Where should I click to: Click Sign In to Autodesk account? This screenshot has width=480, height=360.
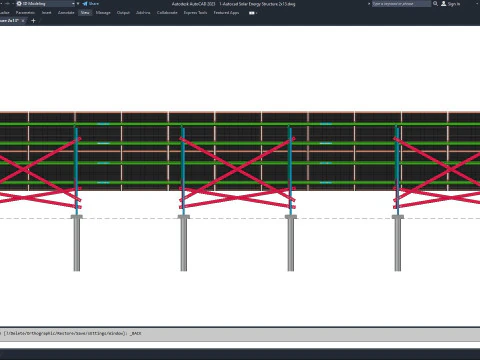click(451, 4)
